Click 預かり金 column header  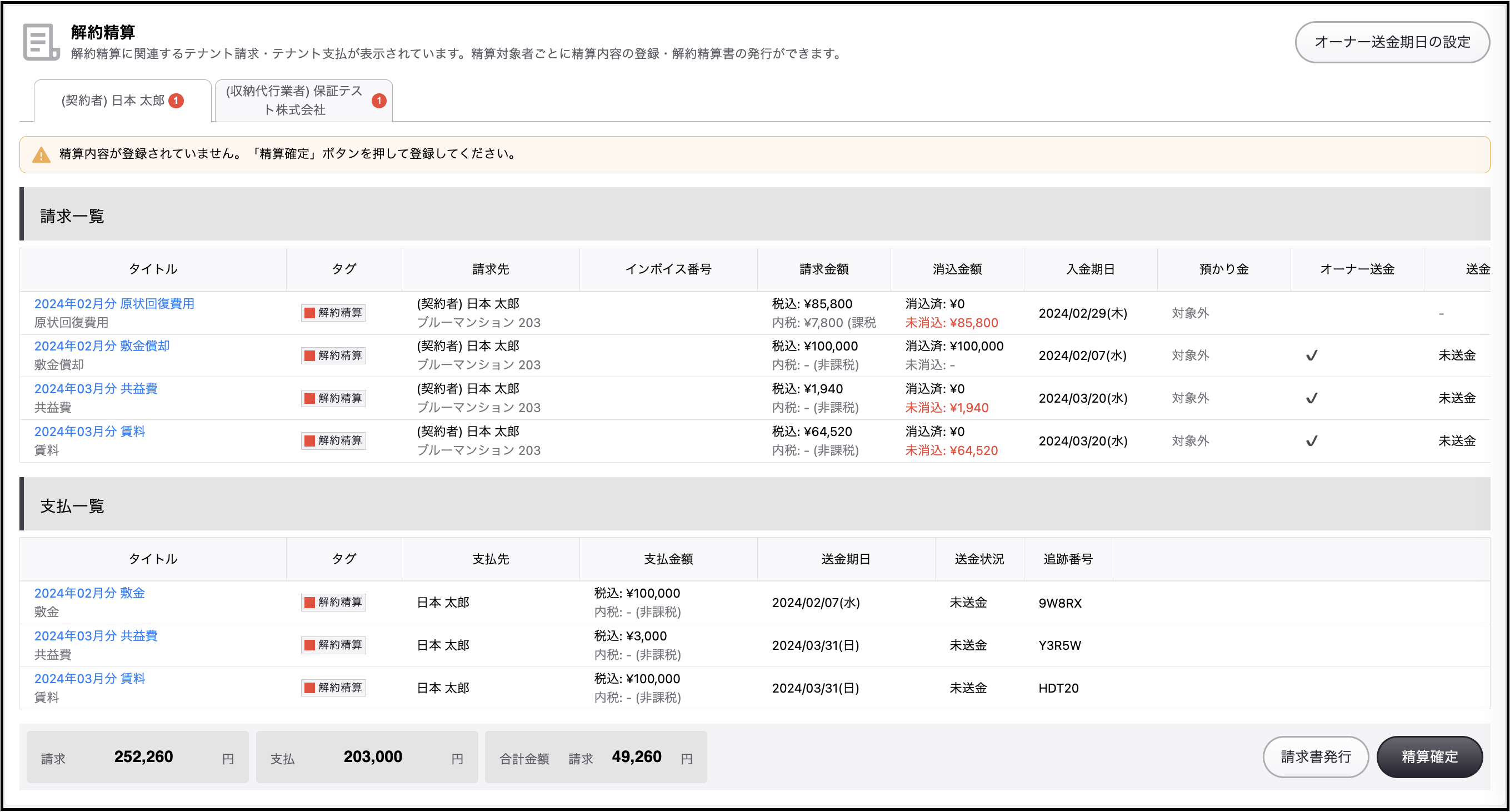(1224, 269)
